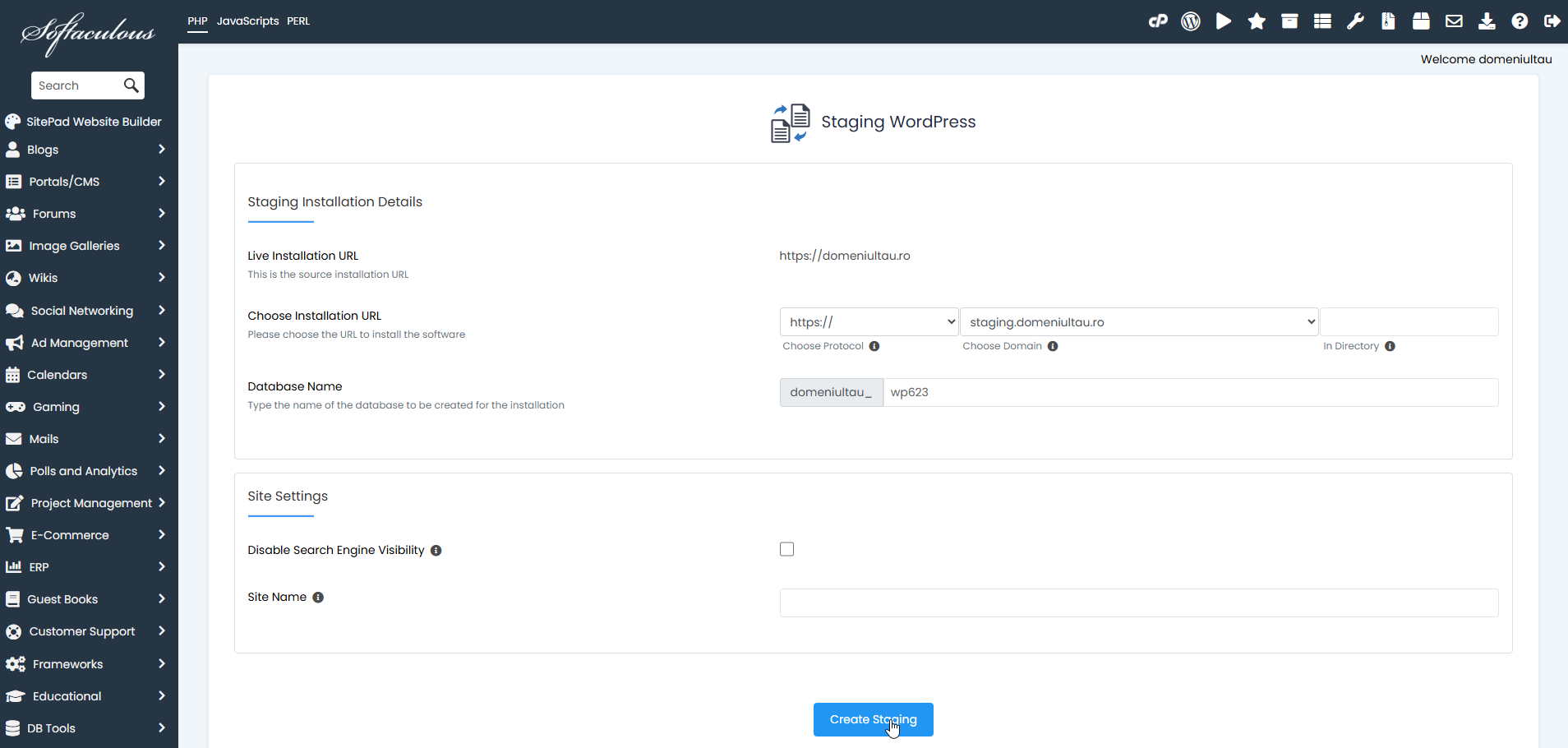Click the info icon next to Site Name
The image size is (1568, 748).
(x=318, y=598)
